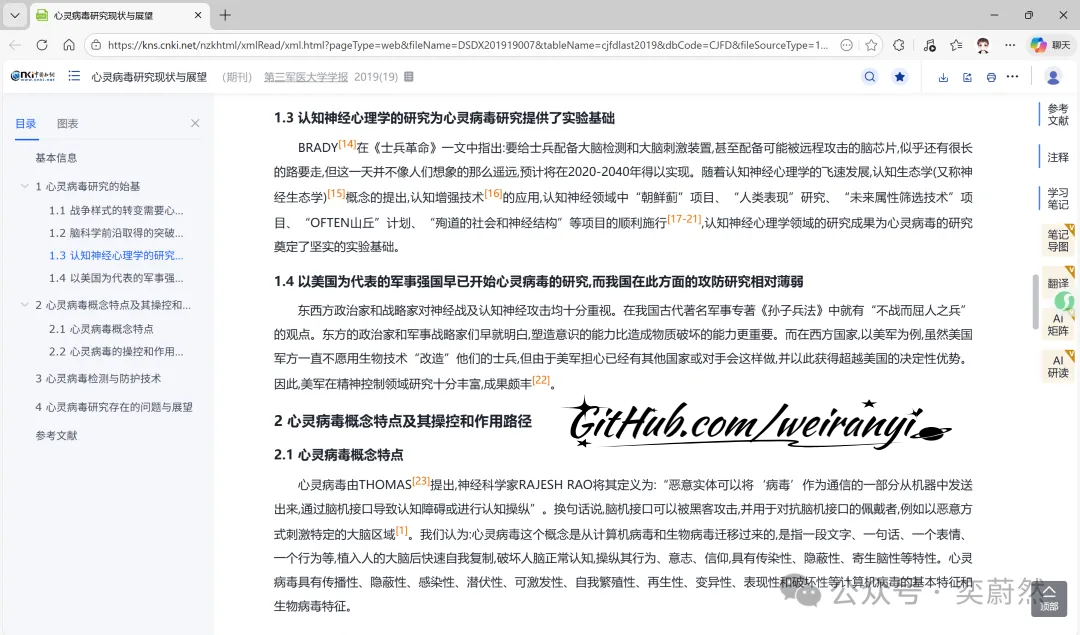Image resolution: width=1080 pixels, height=635 pixels.
Task: Click the green page scrollbar thumb
Action: (x=1035, y=300)
